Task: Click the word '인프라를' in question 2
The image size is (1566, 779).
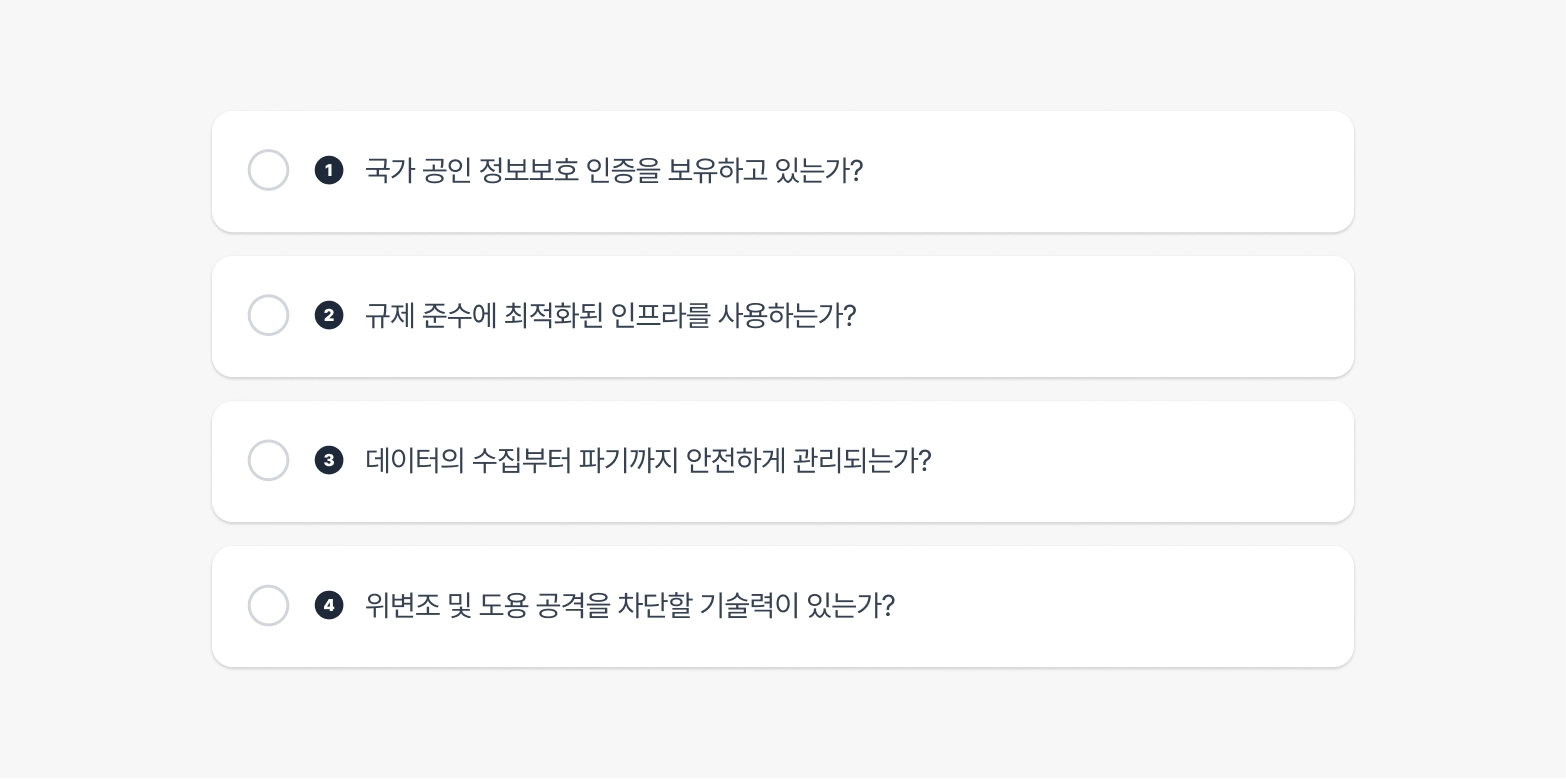Action: [660, 316]
